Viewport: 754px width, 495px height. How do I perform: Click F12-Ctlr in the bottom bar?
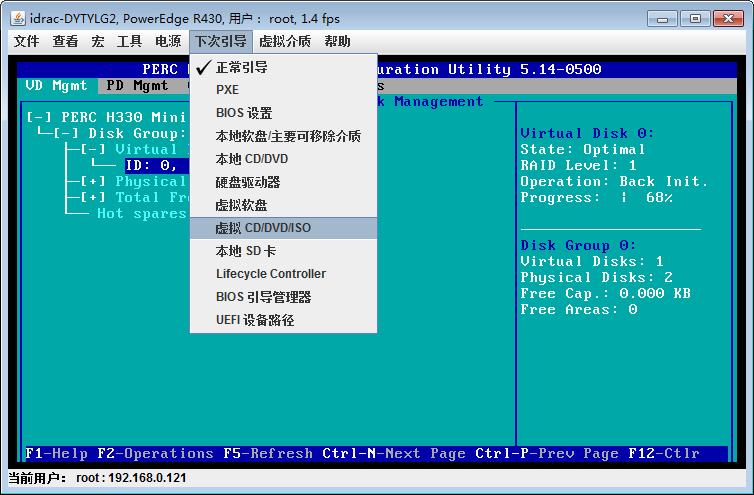click(x=664, y=454)
